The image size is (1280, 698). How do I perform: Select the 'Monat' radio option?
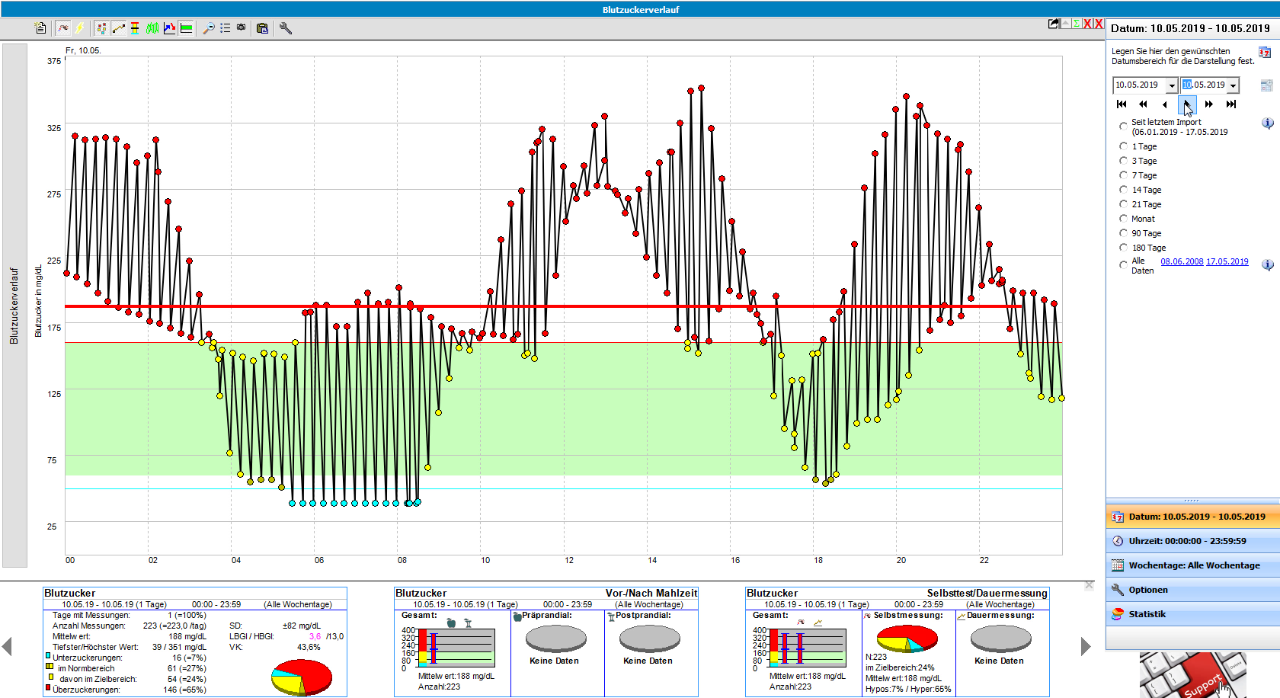tap(1124, 218)
